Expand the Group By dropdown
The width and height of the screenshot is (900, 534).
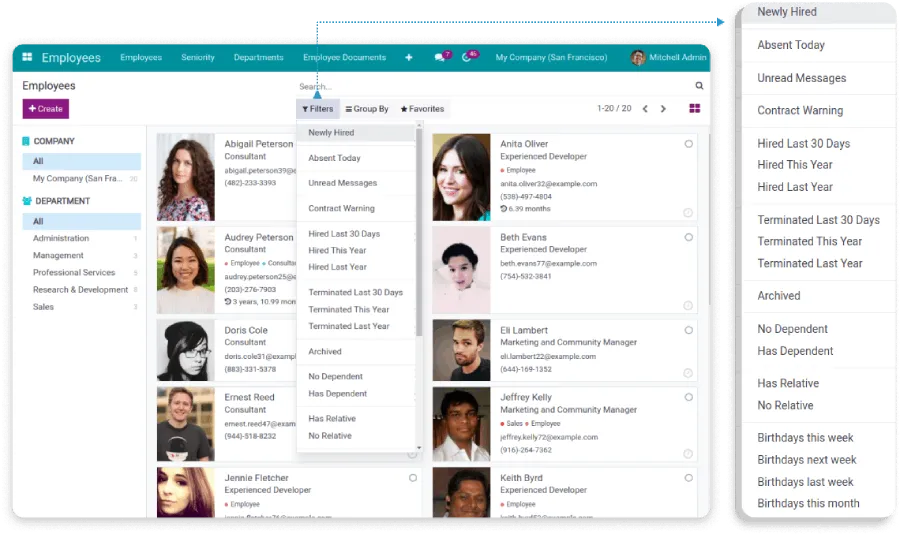click(367, 109)
